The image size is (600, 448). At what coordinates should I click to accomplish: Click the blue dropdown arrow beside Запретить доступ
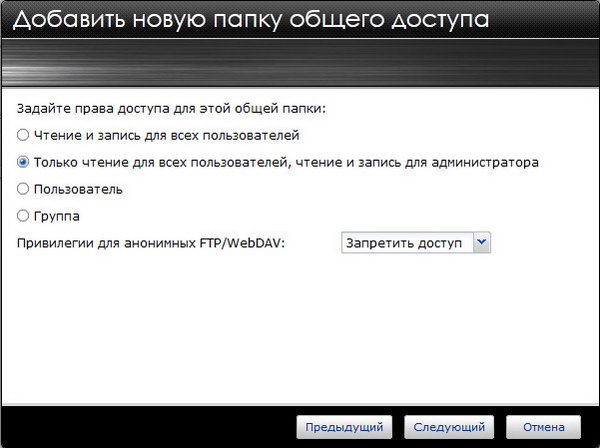click(481, 242)
